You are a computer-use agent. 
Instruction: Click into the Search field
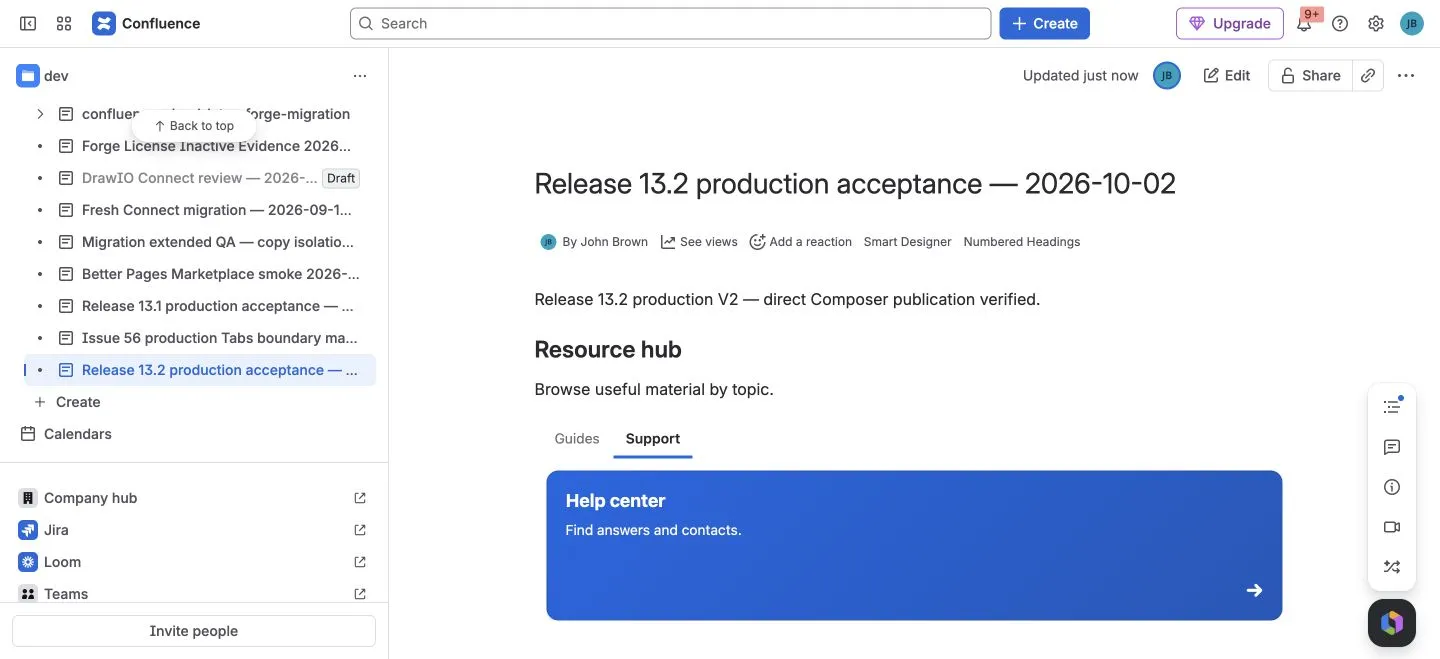click(670, 23)
